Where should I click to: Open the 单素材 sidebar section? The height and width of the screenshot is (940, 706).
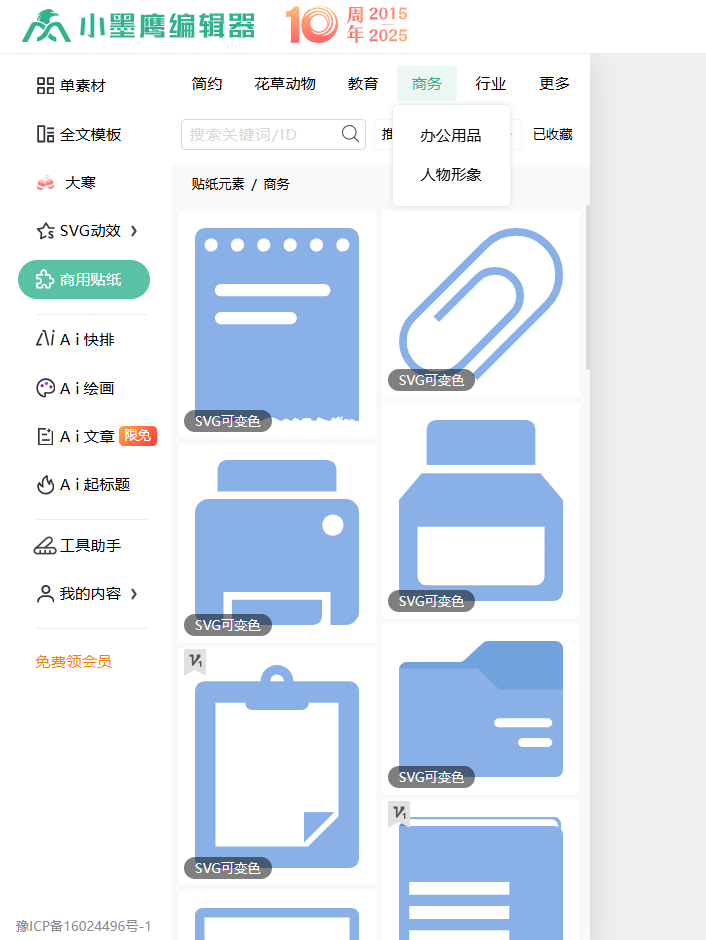click(71, 86)
